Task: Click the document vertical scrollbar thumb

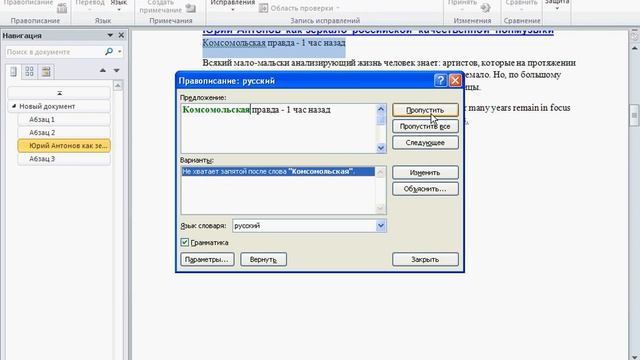Action: [635, 116]
